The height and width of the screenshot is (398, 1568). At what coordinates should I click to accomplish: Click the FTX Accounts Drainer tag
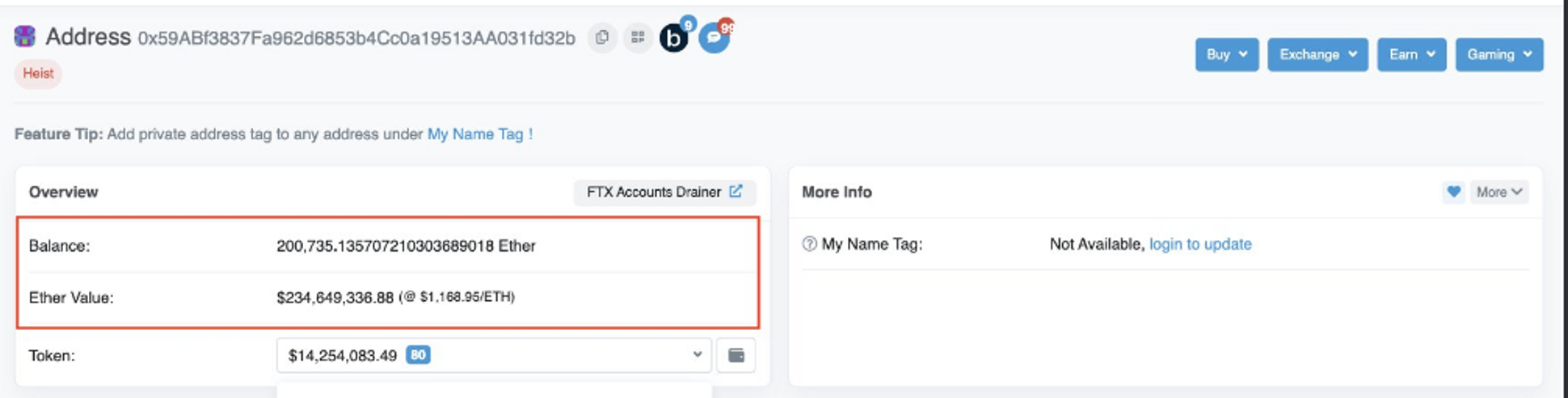(653, 192)
